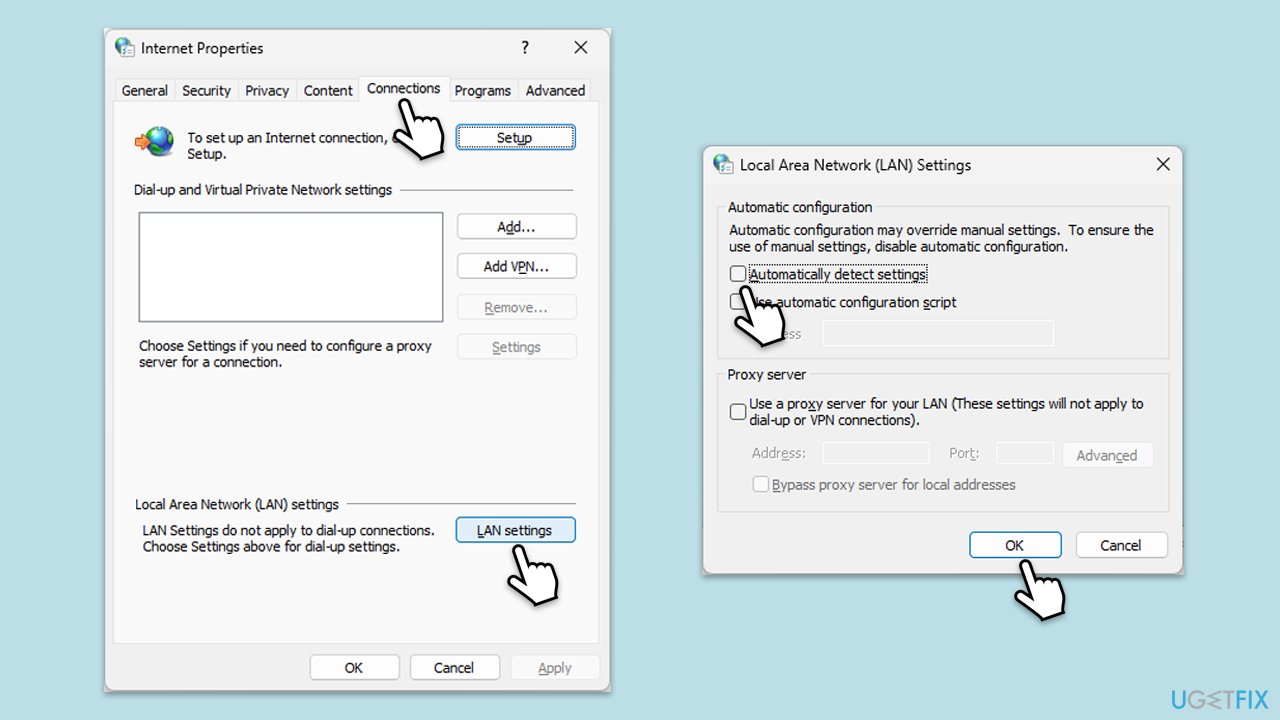Click 'Choose Settings if you need' proxy text

click(x=285, y=353)
